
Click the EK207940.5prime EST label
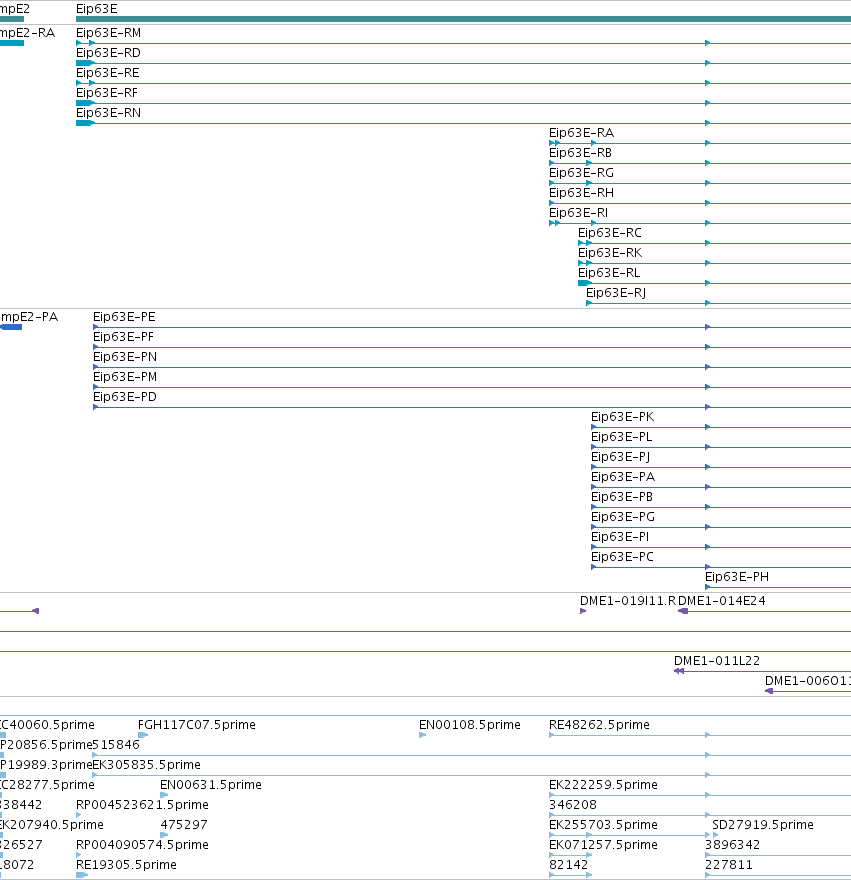coord(52,825)
